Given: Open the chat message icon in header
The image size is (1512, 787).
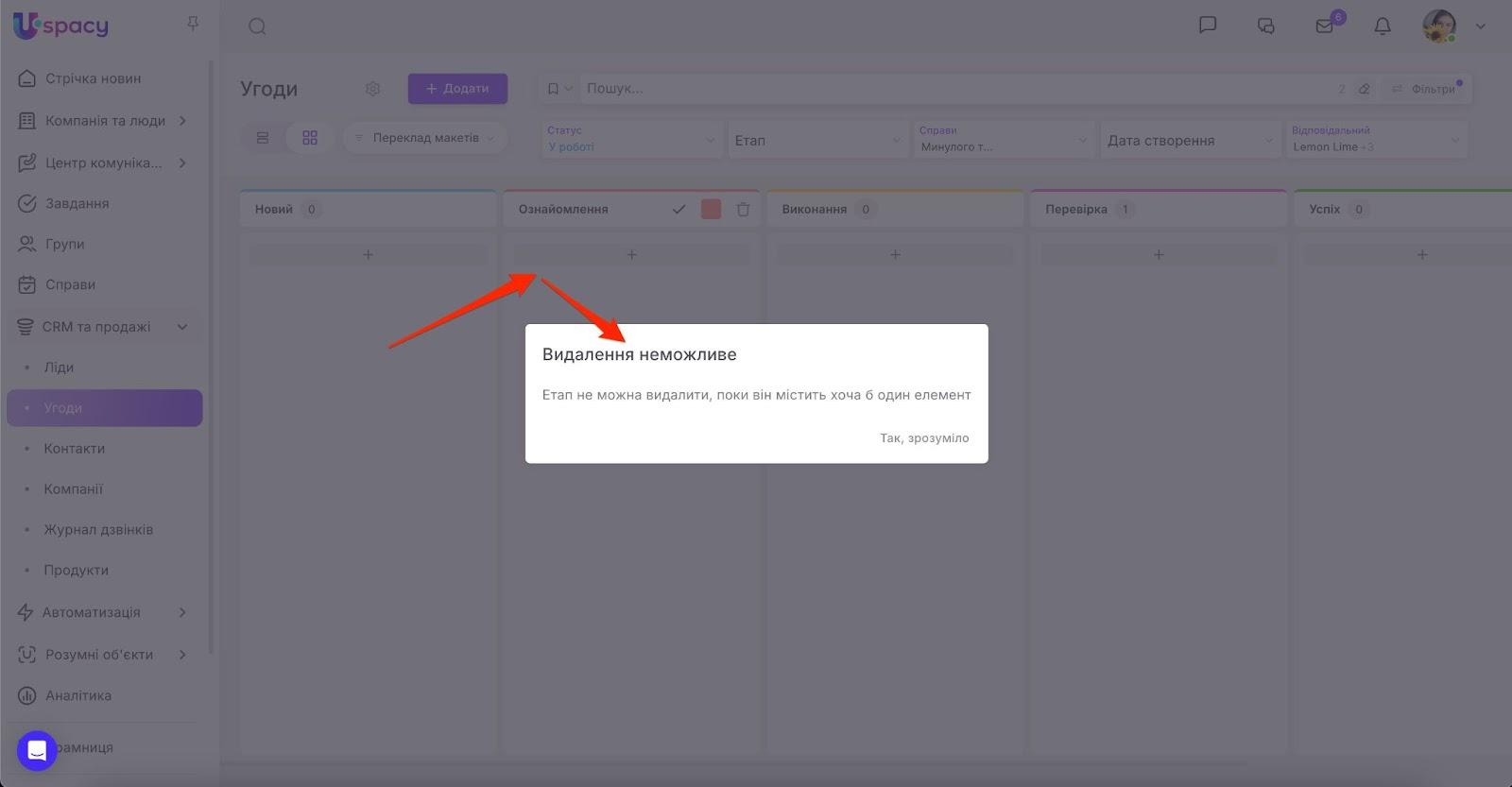Looking at the screenshot, I should 1208,26.
